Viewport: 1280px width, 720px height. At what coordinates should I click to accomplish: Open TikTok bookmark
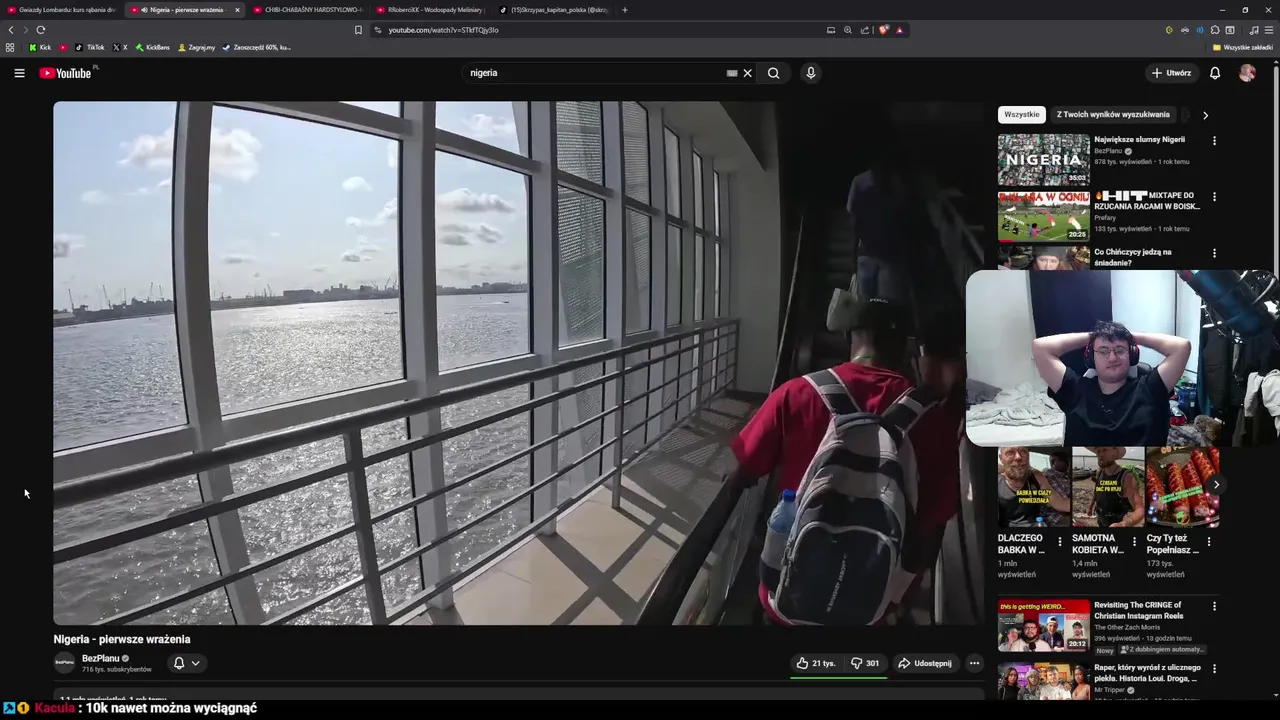[90, 47]
